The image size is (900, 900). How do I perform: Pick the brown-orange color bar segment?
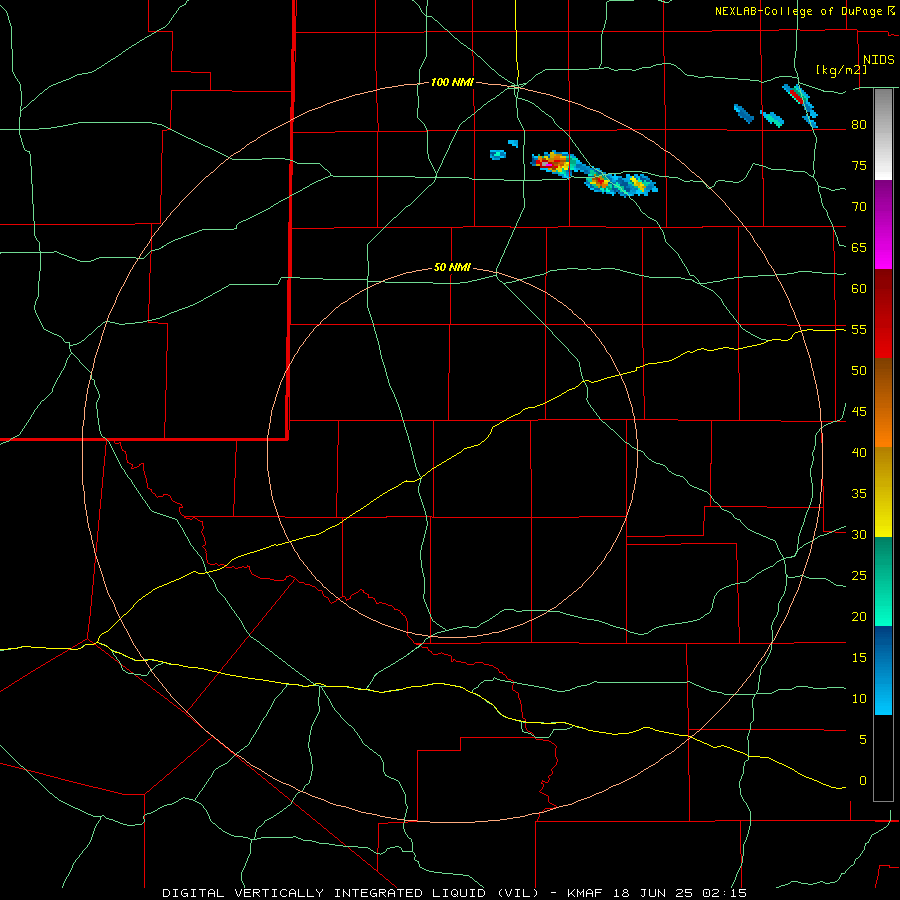883,403
